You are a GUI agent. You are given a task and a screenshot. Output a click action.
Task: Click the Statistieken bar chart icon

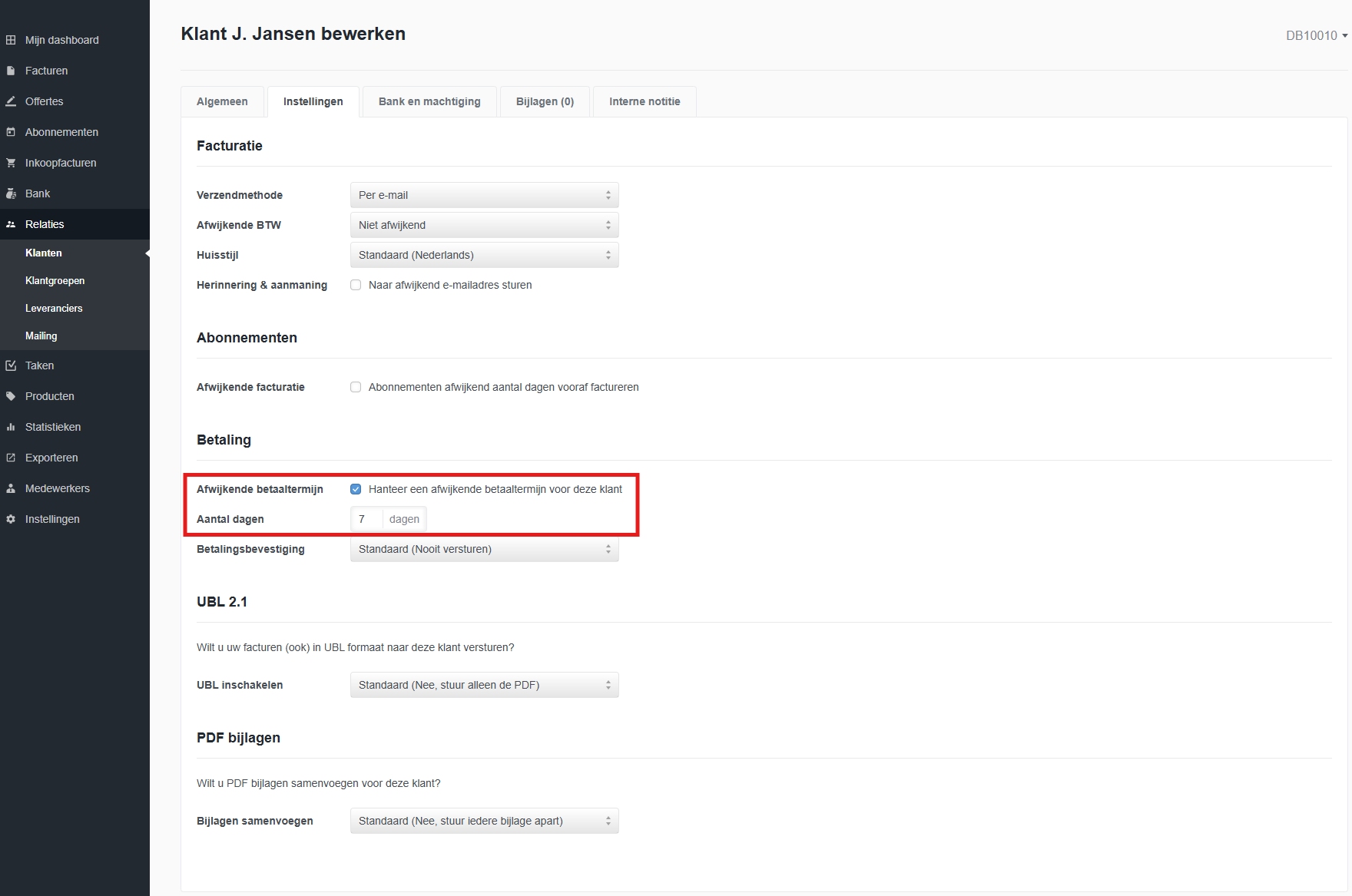click(11, 427)
